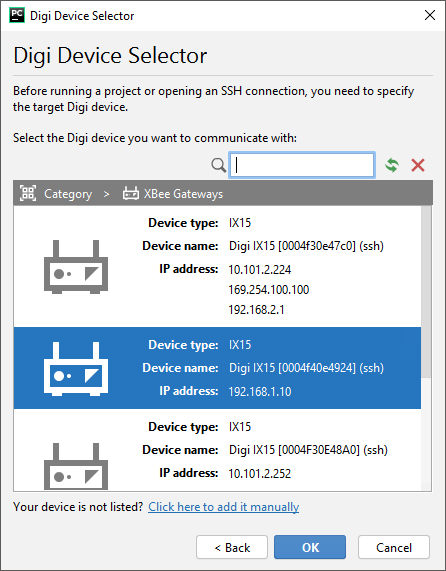Click the Category grid icon in breadcrumb
Viewport: 446px width, 571px height.
pos(28,193)
